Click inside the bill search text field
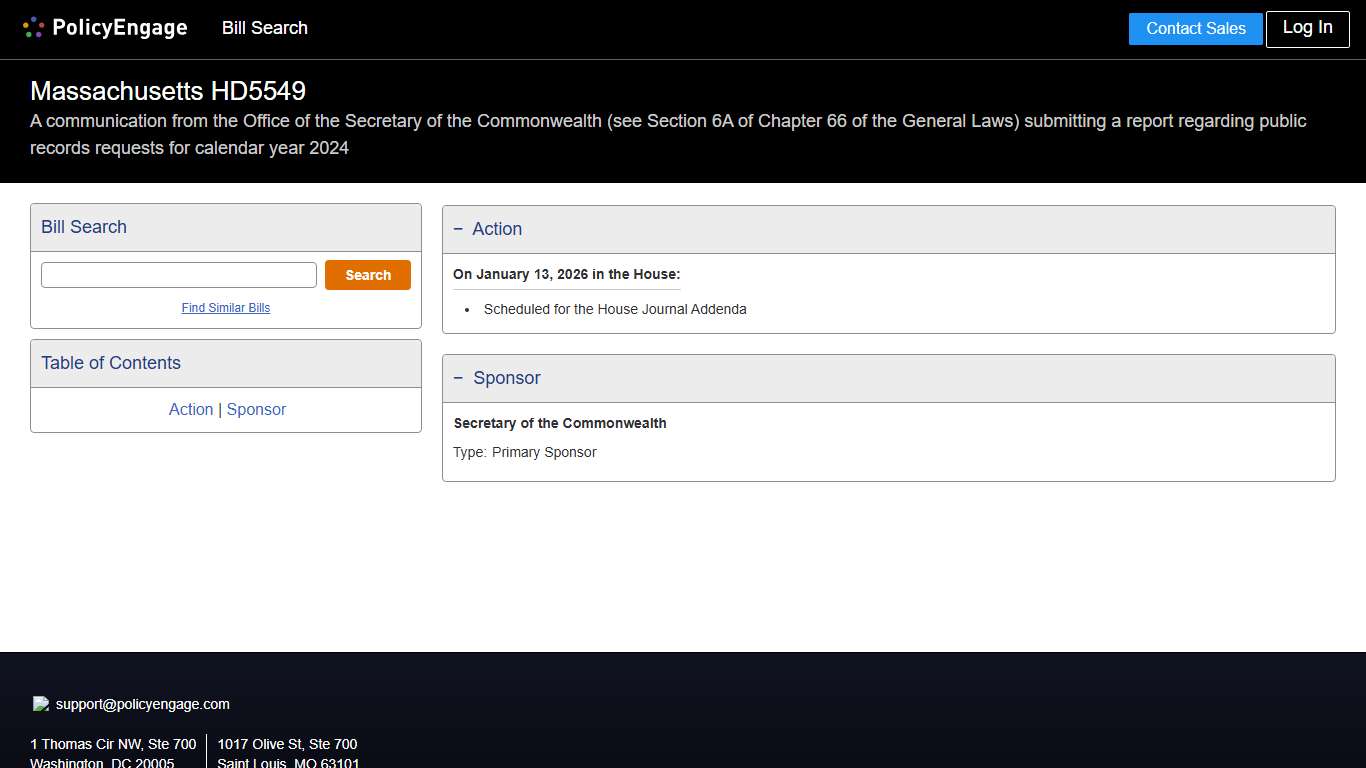Image resolution: width=1366 pixels, height=768 pixels. (x=178, y=274)
